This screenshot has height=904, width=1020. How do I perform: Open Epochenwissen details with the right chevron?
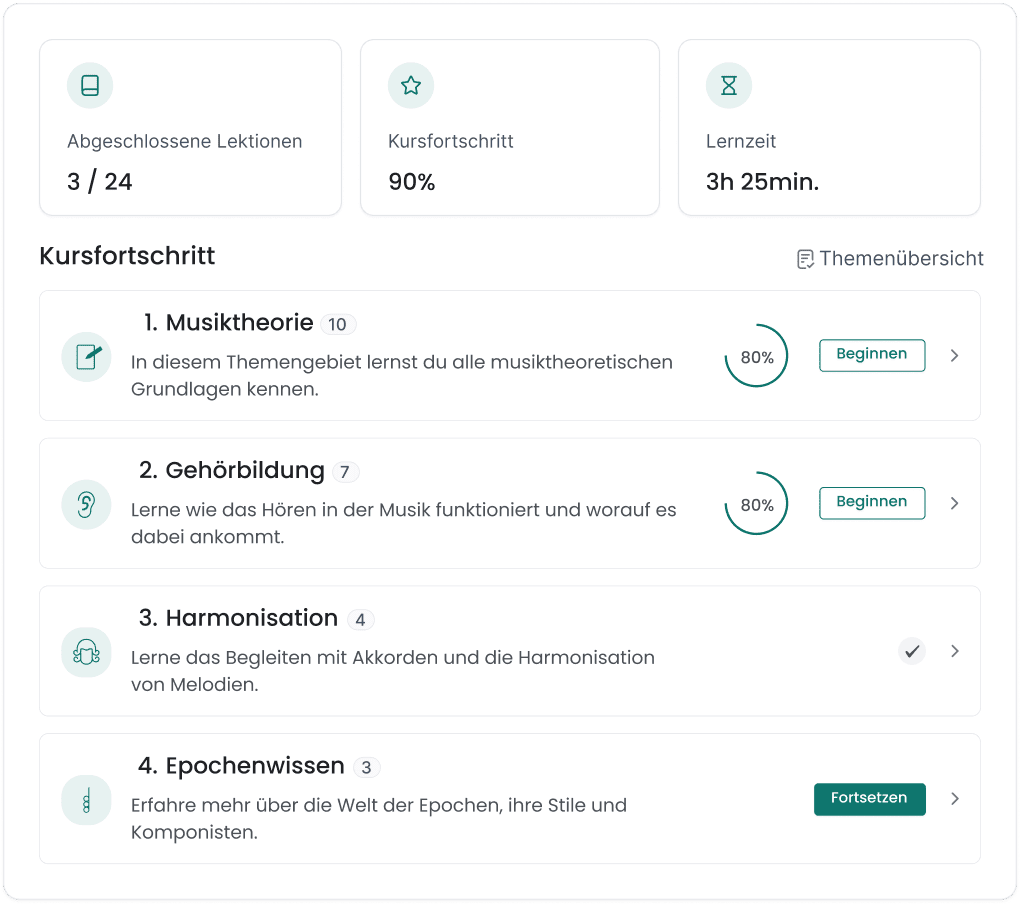(x=954, y=799)
